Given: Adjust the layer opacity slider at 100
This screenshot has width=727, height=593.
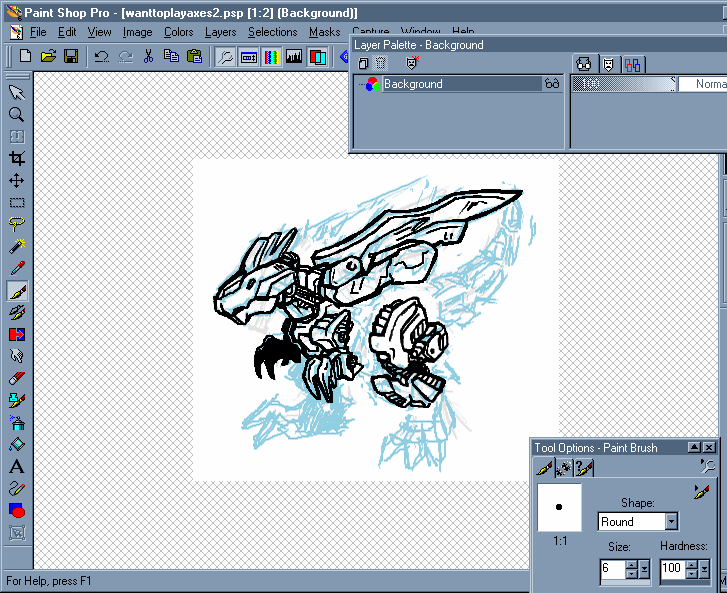Looking at the screenshot, I should pyautogui.click(x=624, y=84).
